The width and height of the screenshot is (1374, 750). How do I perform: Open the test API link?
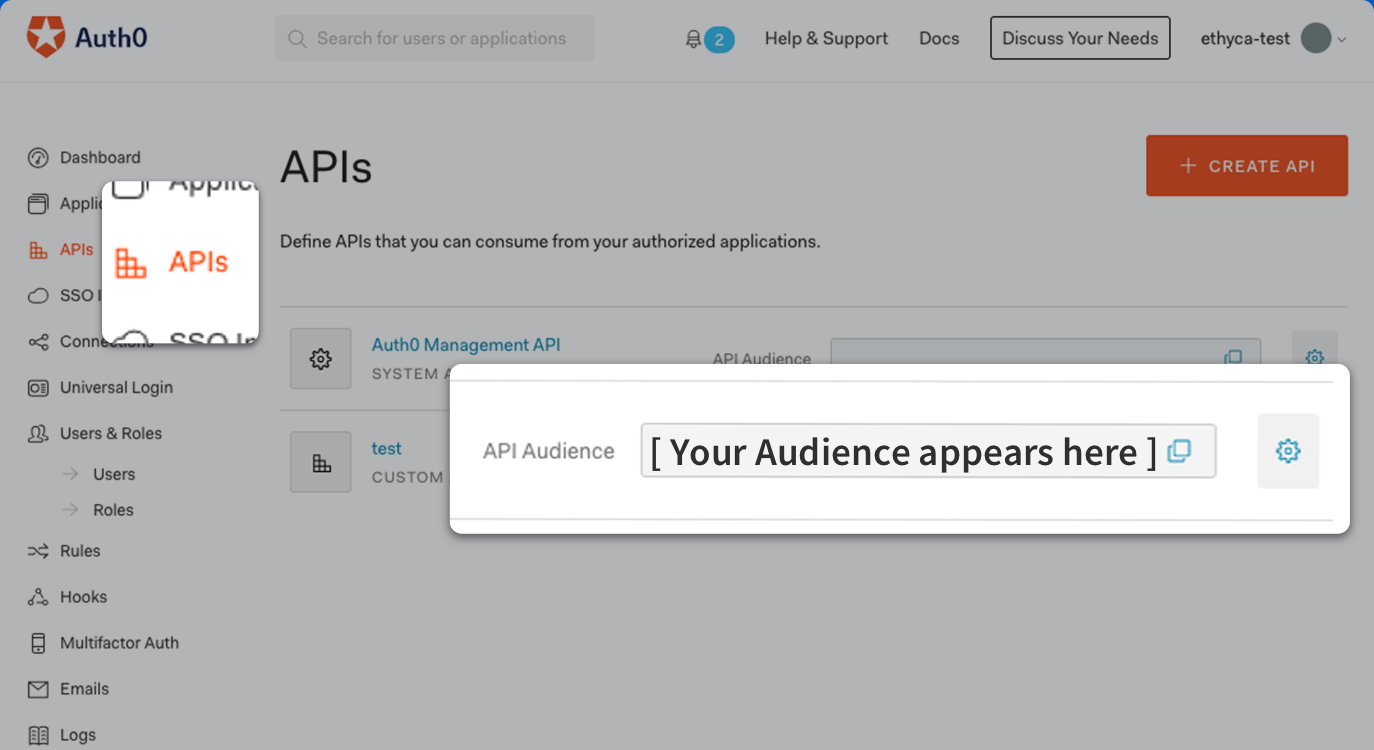click(387, 448)
